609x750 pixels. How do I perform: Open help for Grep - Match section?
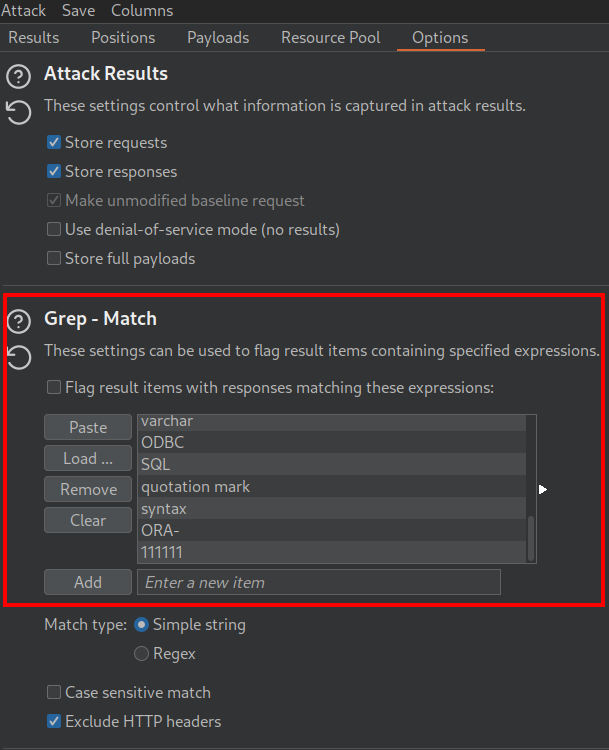tap(18, 321)
